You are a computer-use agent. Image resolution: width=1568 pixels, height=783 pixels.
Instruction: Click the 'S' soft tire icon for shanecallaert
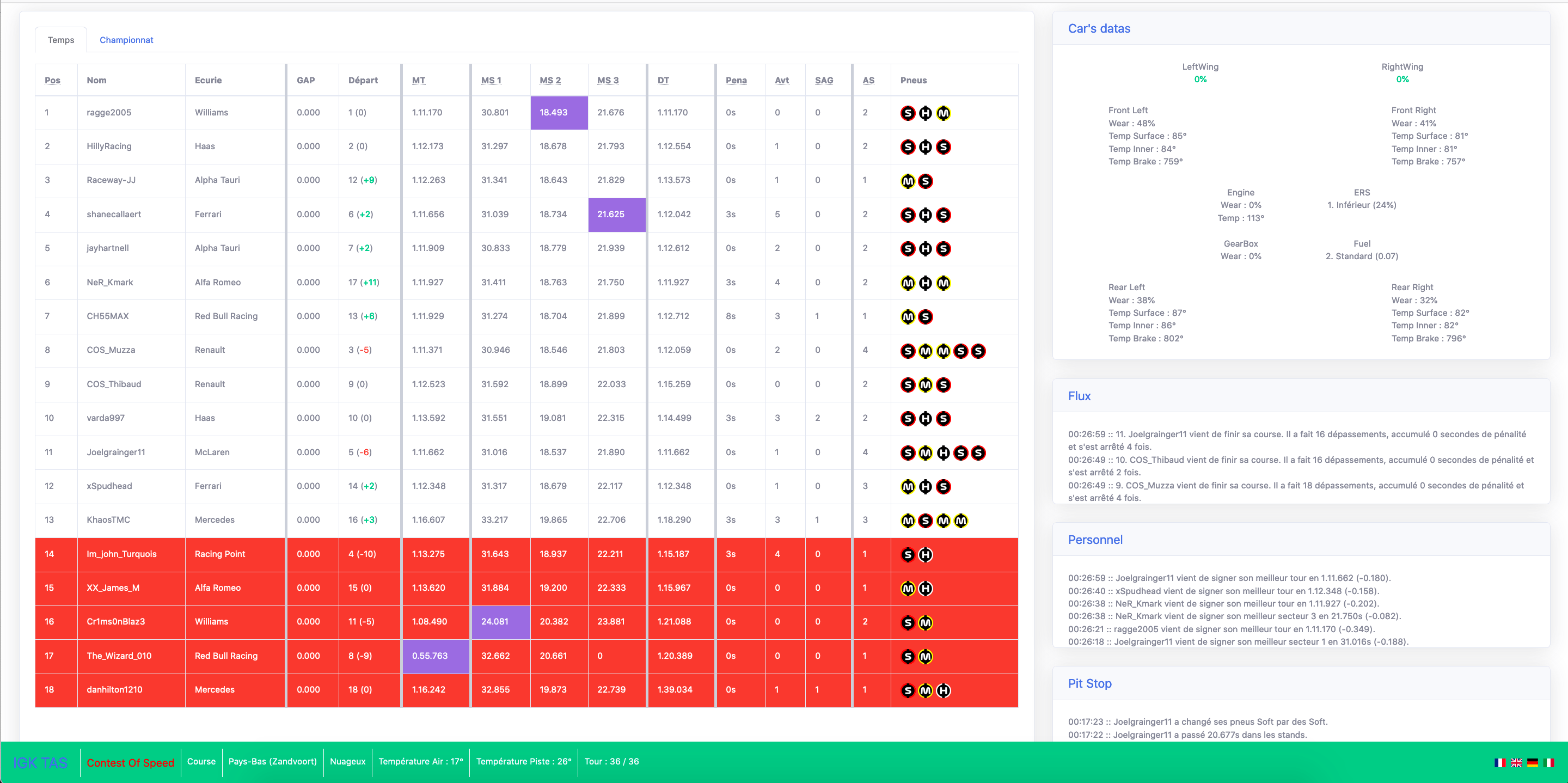(907, 214)
